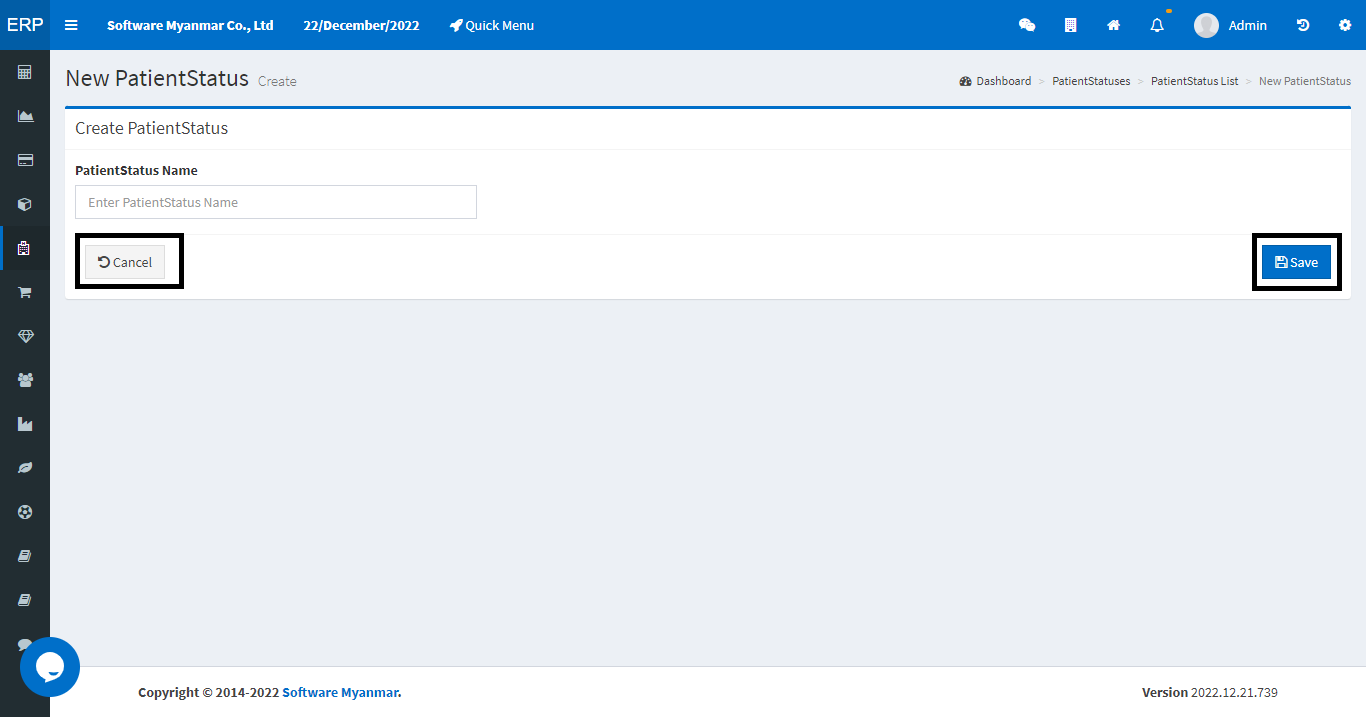1366x717 pixels.
Task: Go to PatientStatuses breadcrumb
Action: coord(1091,81)
